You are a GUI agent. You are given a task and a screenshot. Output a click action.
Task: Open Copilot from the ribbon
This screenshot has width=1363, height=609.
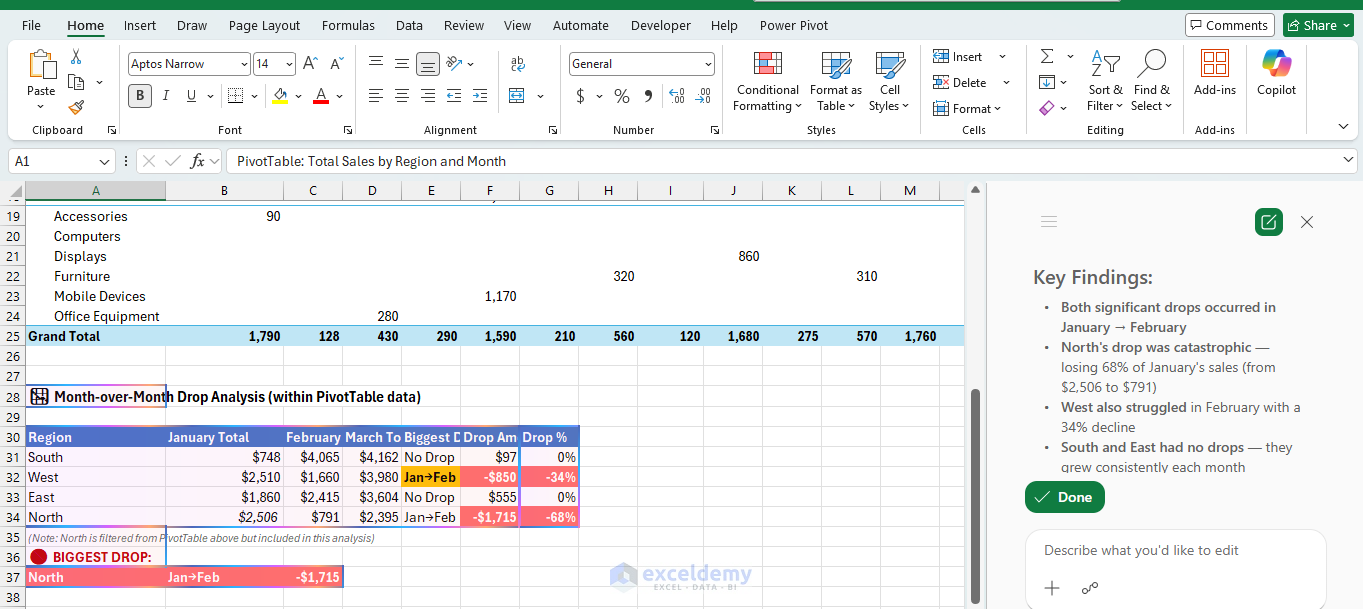[1277, 73]
